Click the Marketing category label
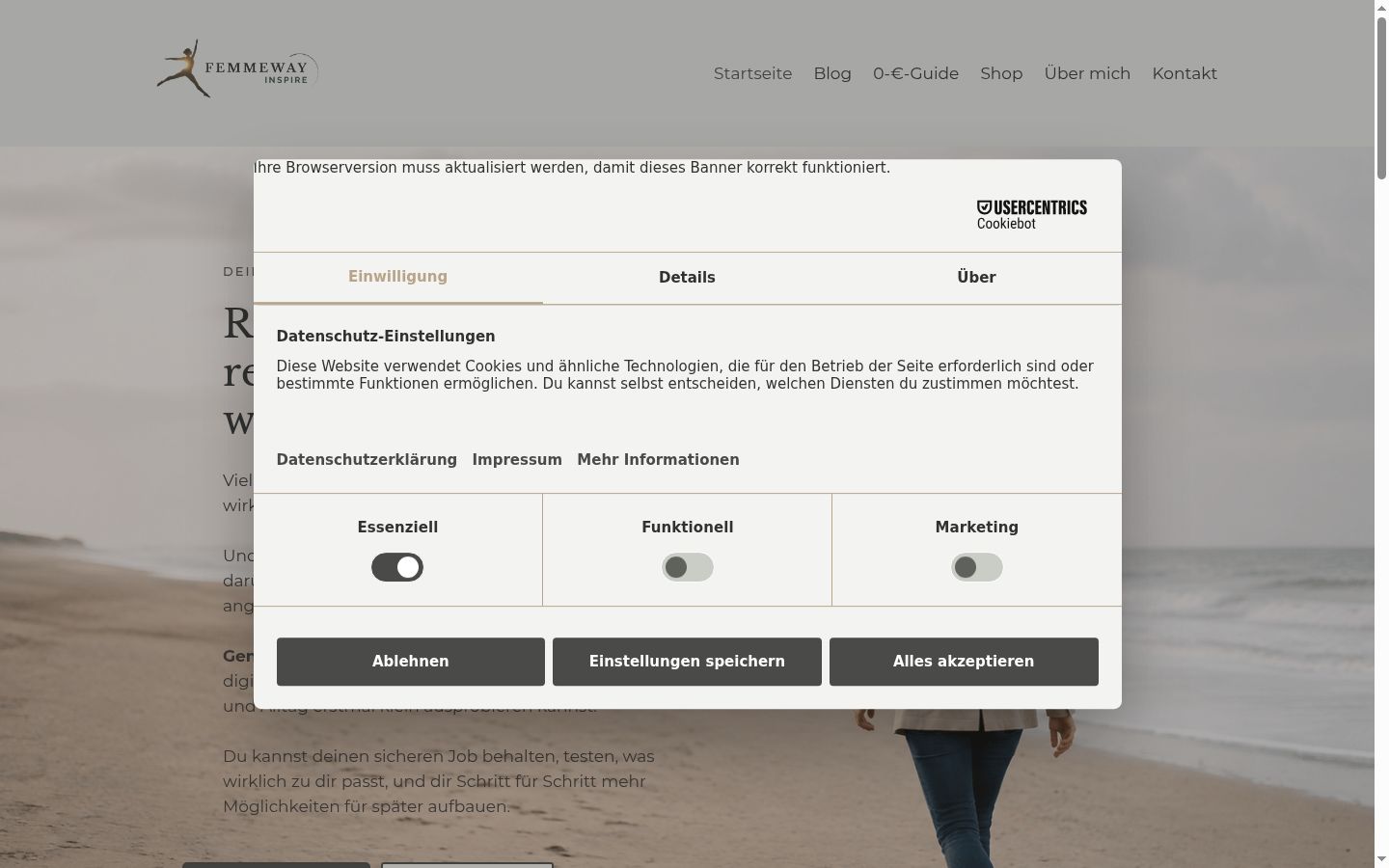Image resolution: width=1389 pixels, height=868 pixels. 977,528
